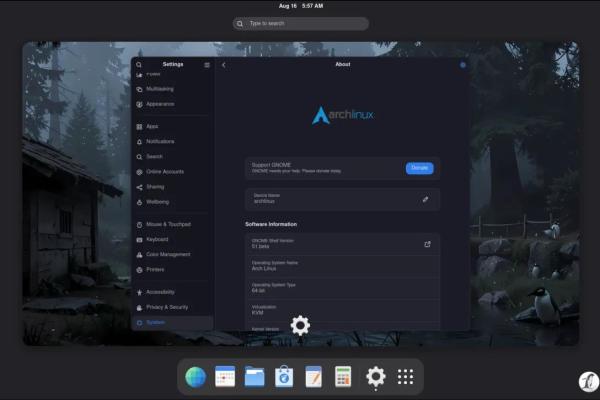Select the System sidebar entry
Viewport: 600px width, 400px height.
coord(172,323)
